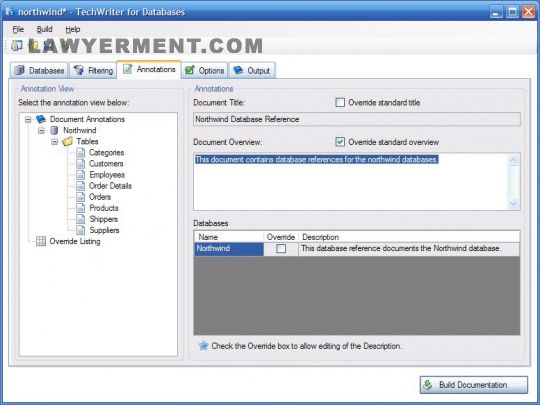Screen dimensions: 540x405
Task: Switch to the Options tab
Action: (x=205, y=71)
